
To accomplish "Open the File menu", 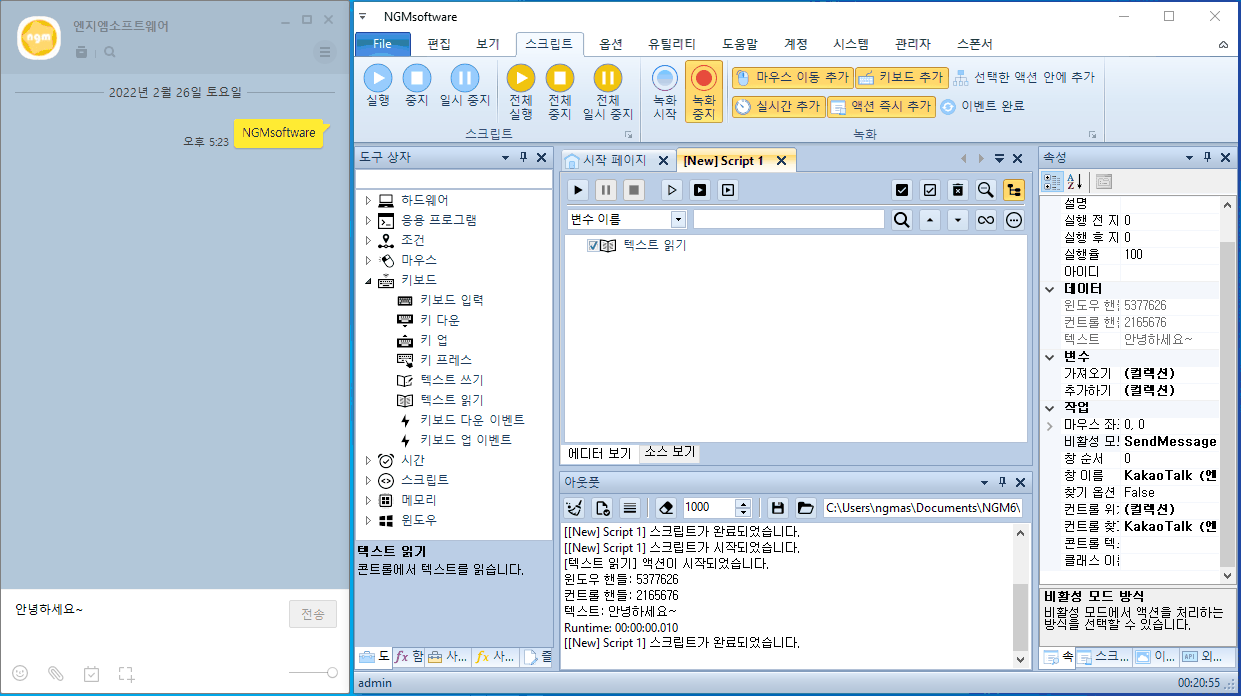I will pos(383,44).
